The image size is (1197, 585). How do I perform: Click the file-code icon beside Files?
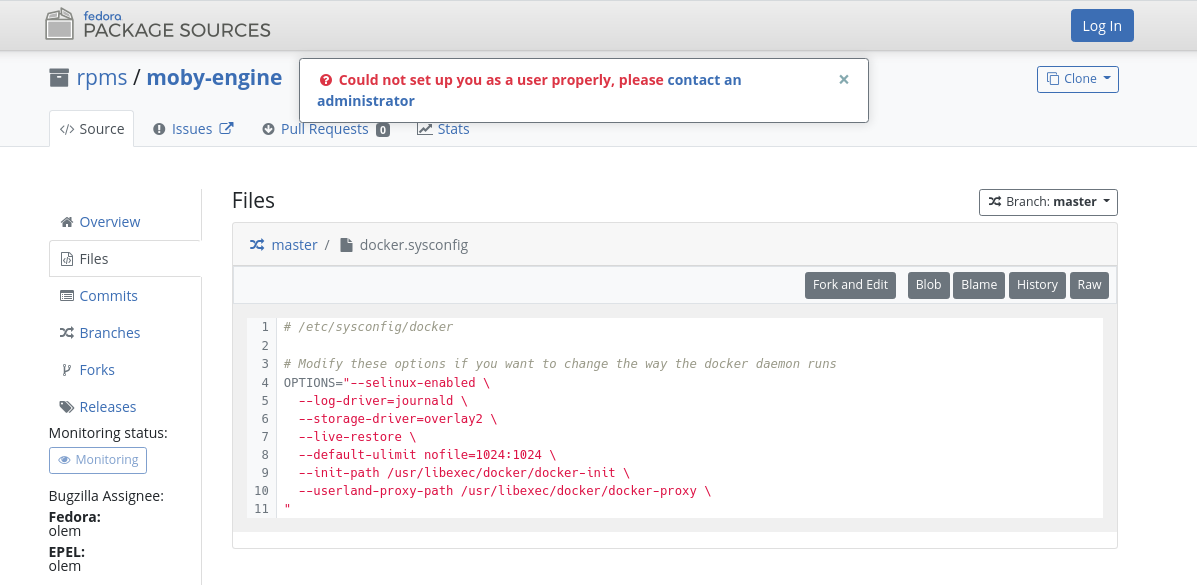(x=66, y=259)
